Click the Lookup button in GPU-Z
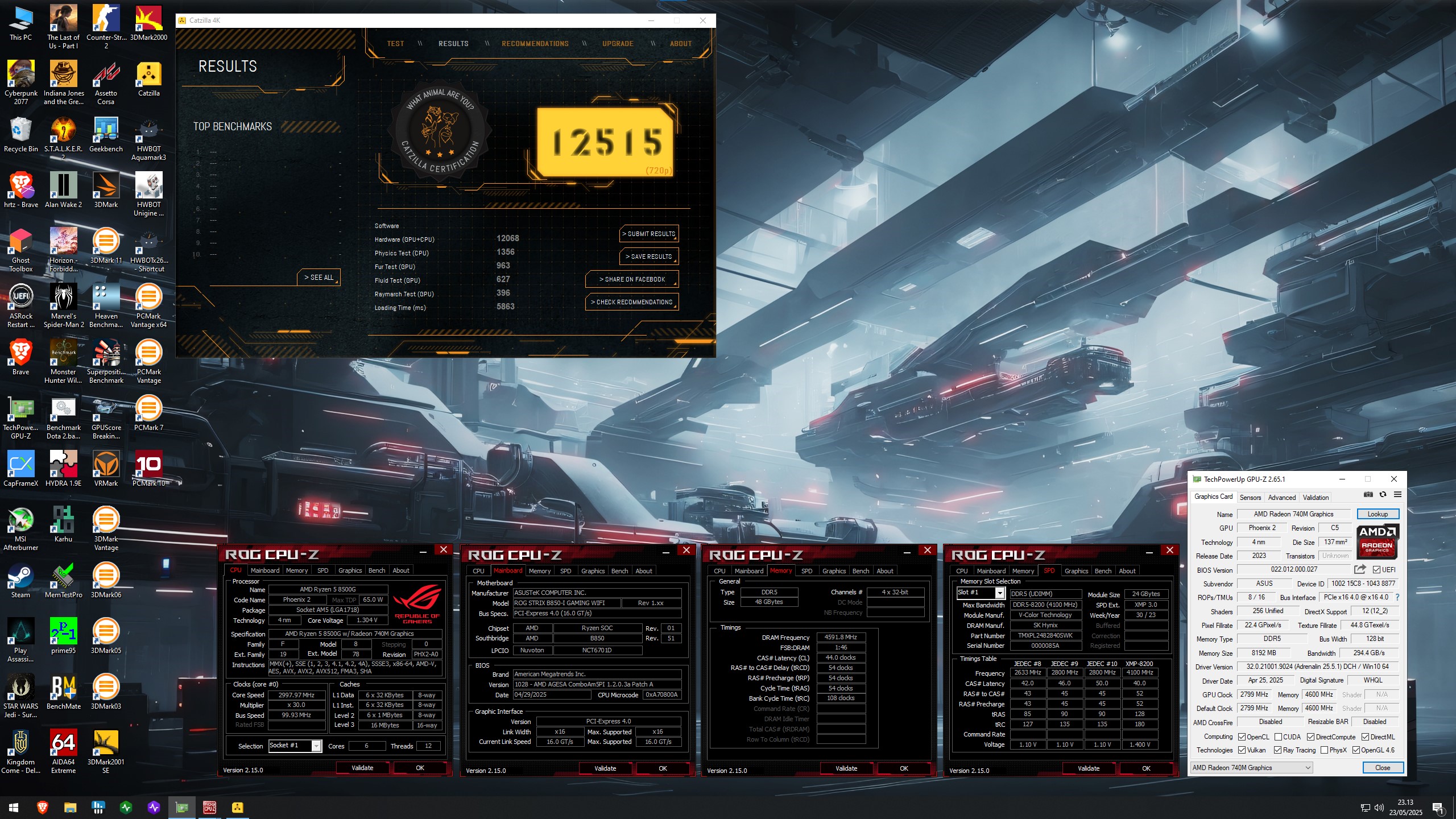The image size is (1456, 819). tap(1378, 514)
